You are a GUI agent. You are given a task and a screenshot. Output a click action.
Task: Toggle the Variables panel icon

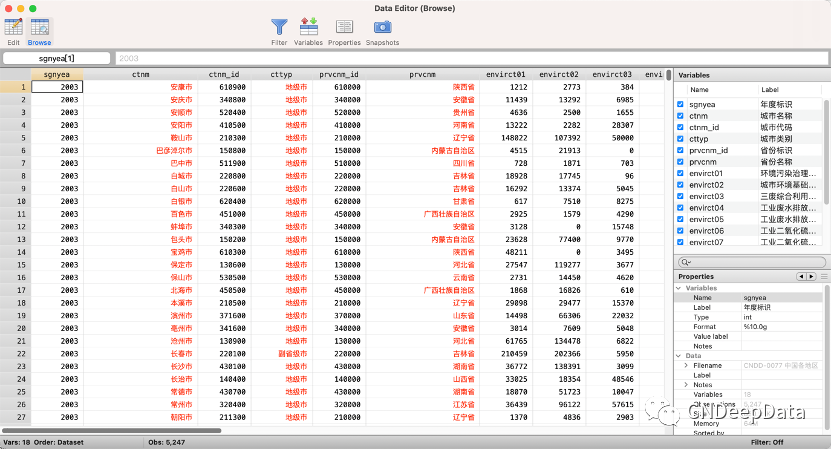[x=308, y=27]
